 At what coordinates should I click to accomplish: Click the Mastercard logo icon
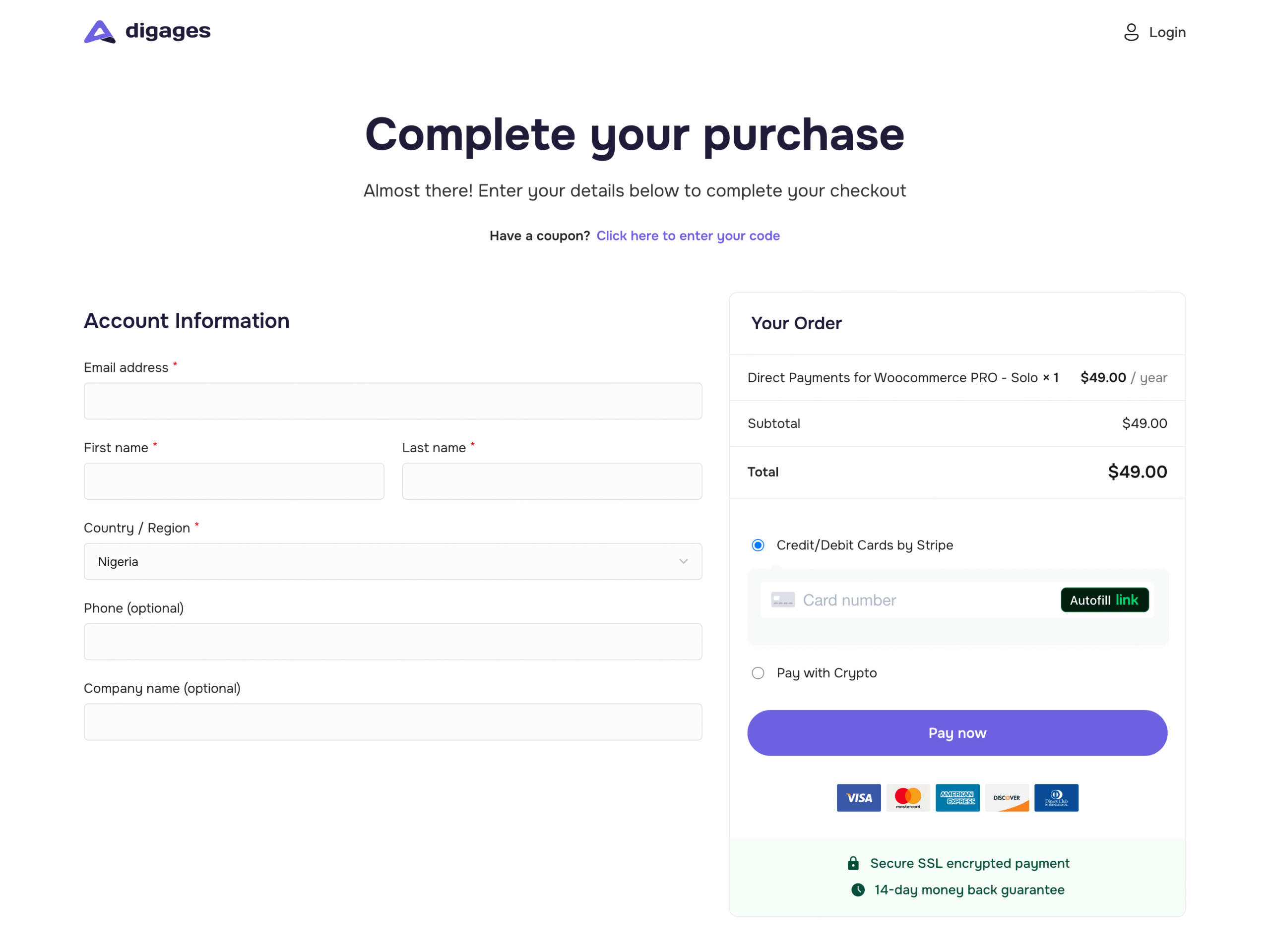(x=908, y=797)
